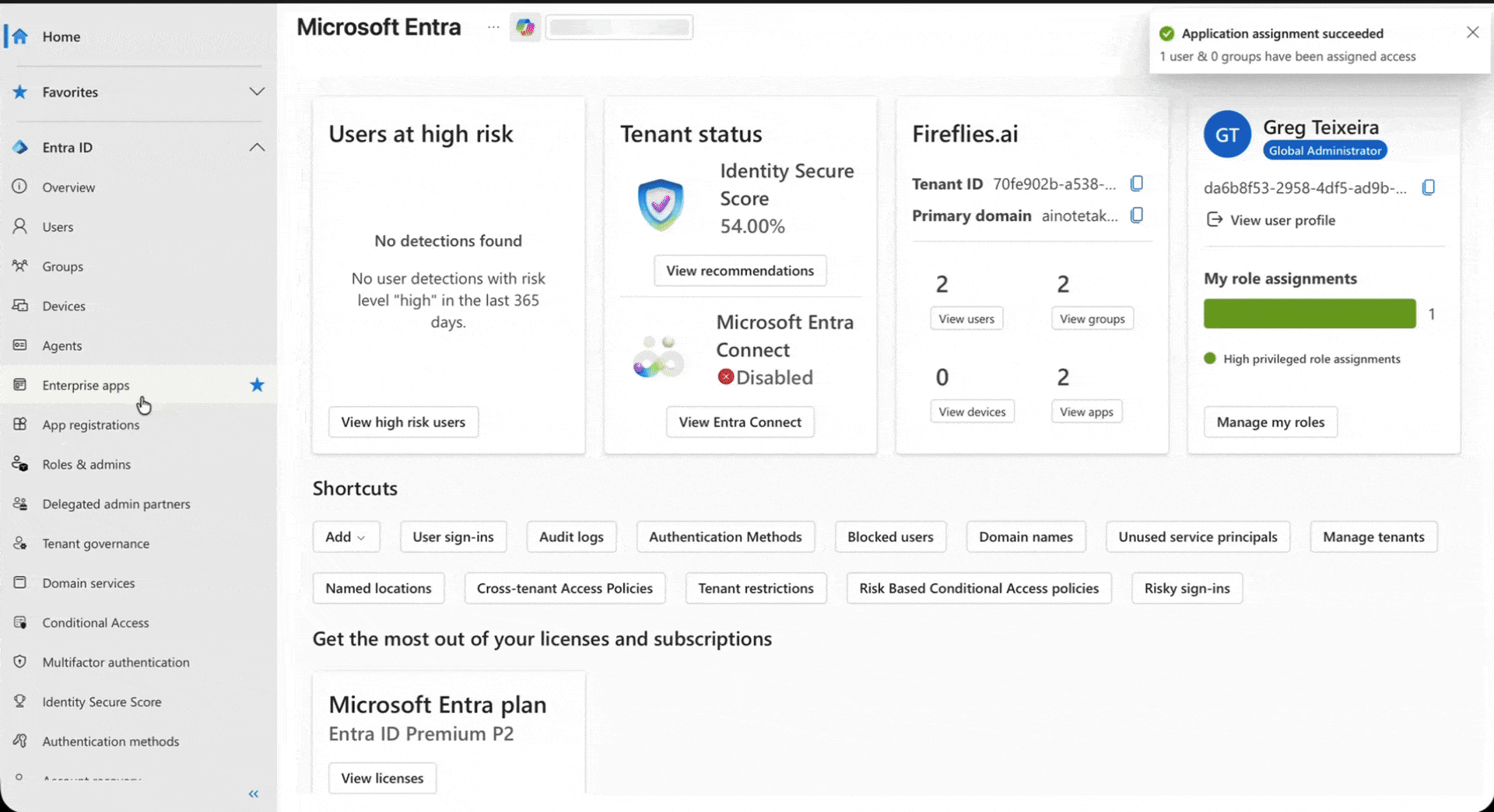Click the Domain services icon

(20, 583)
